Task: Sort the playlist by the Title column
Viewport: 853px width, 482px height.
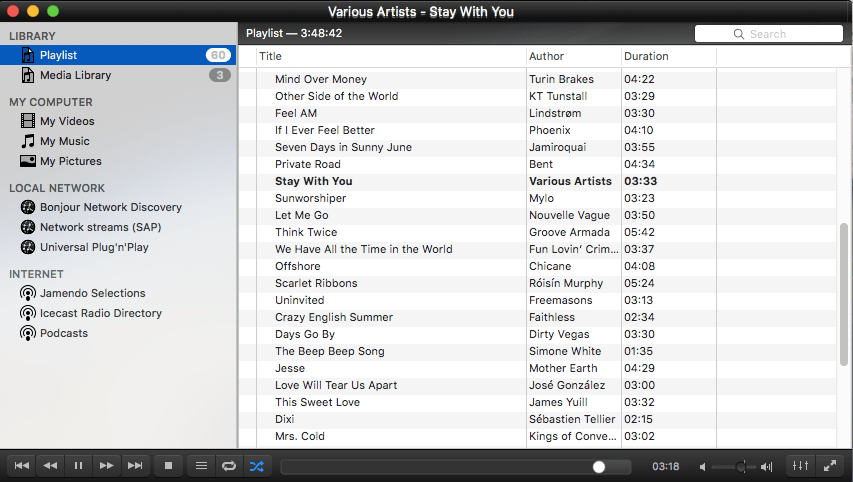Action: [x=390, y=56]
